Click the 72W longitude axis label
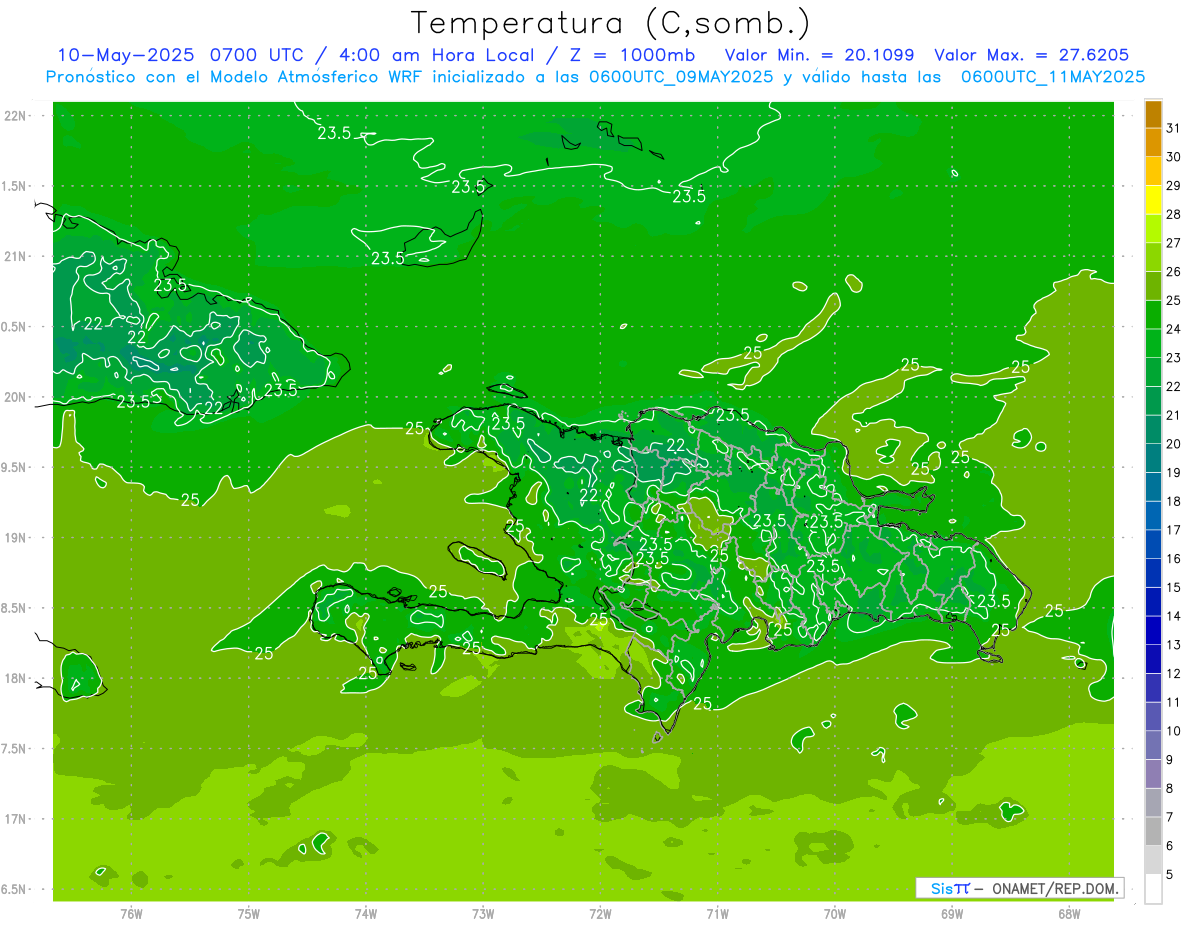This screenshot has width=1200, height=927. tap(600, 914)
